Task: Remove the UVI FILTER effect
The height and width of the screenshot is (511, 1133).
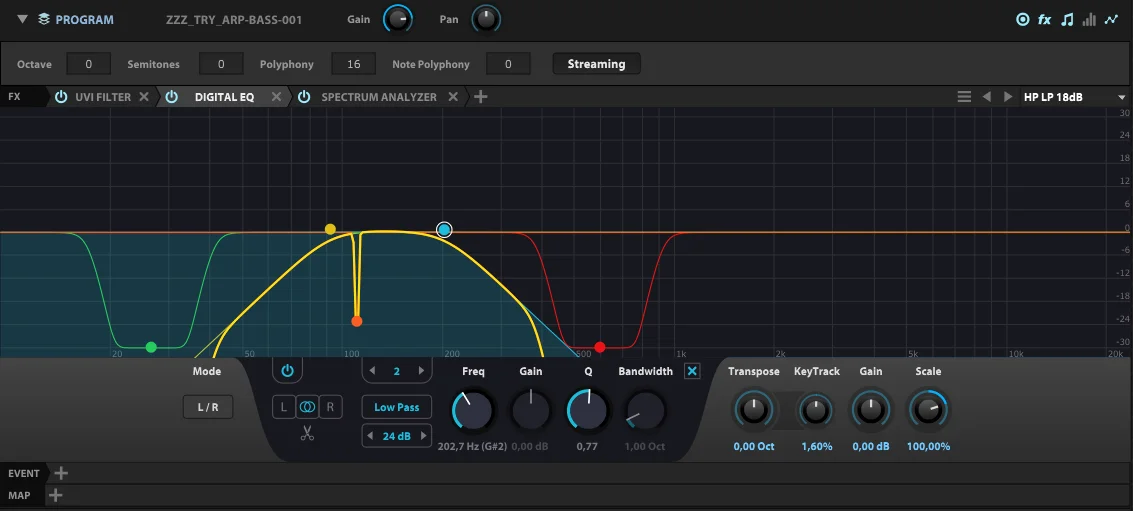Action: pyautogui.click(x=144, y=96)
